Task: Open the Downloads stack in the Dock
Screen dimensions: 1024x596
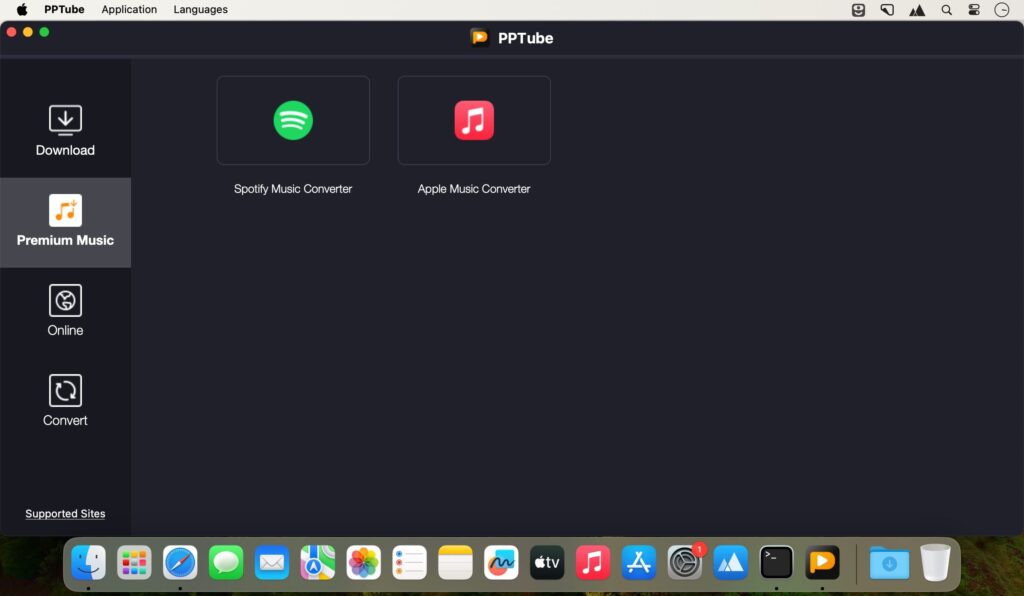Action: tap(888, 562)
